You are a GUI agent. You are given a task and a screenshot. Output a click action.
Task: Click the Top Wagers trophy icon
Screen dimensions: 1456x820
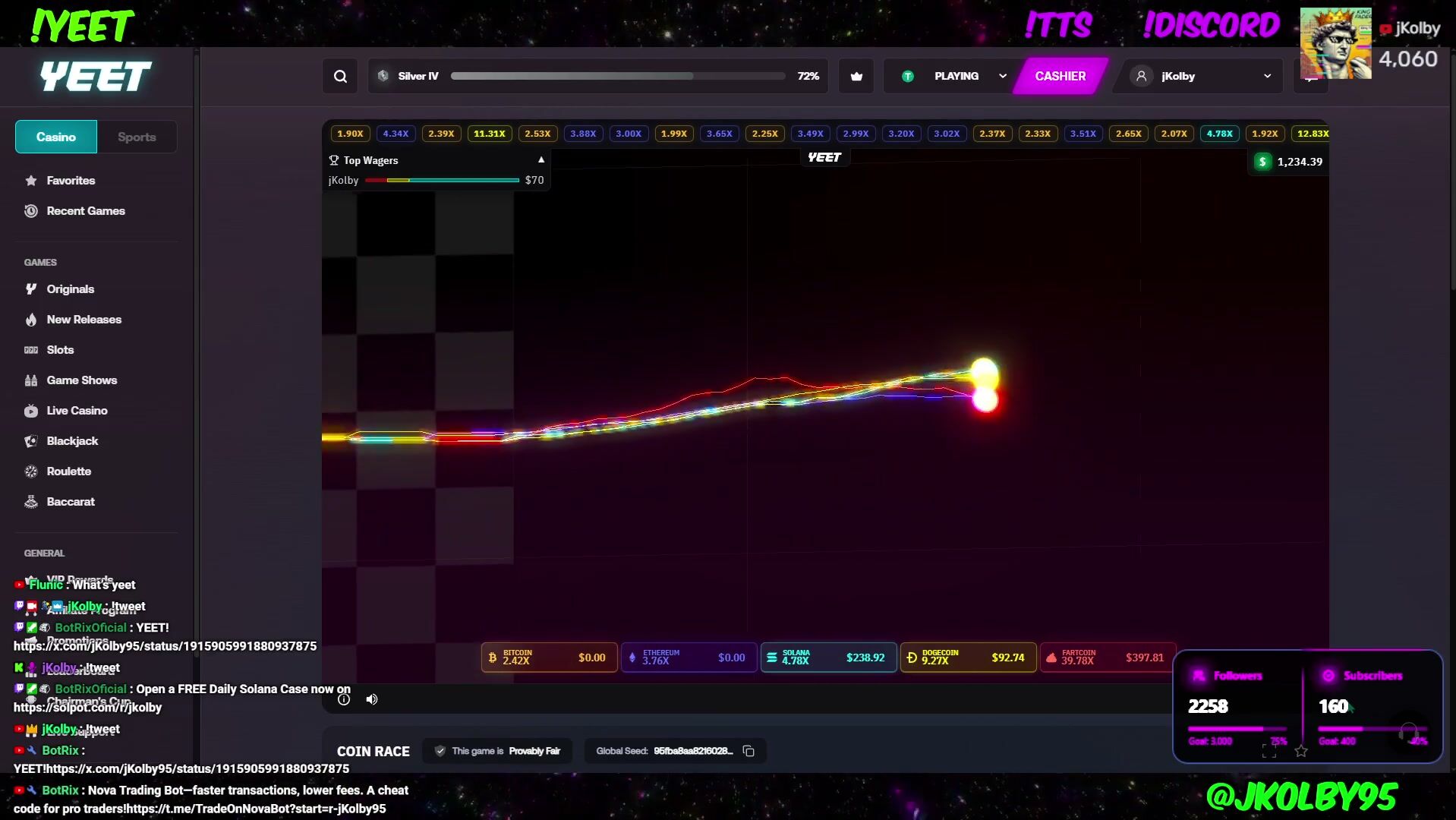click(x=333, y=160)
